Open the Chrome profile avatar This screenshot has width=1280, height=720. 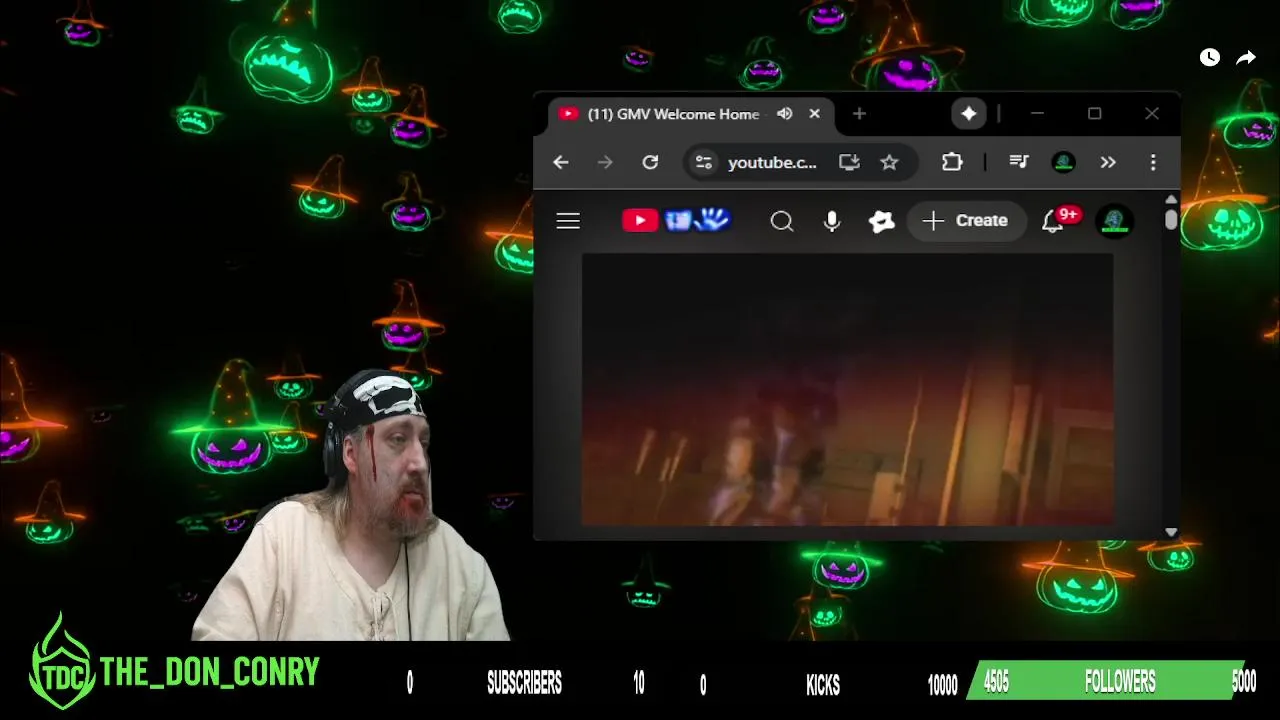[1063, 162]
